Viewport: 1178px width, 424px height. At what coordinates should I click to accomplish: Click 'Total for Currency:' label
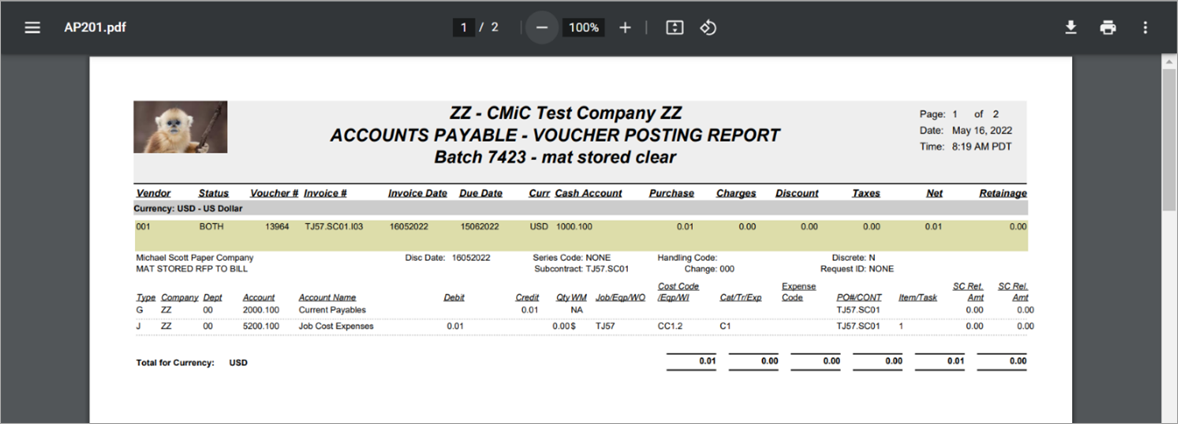tap(175, 362)
